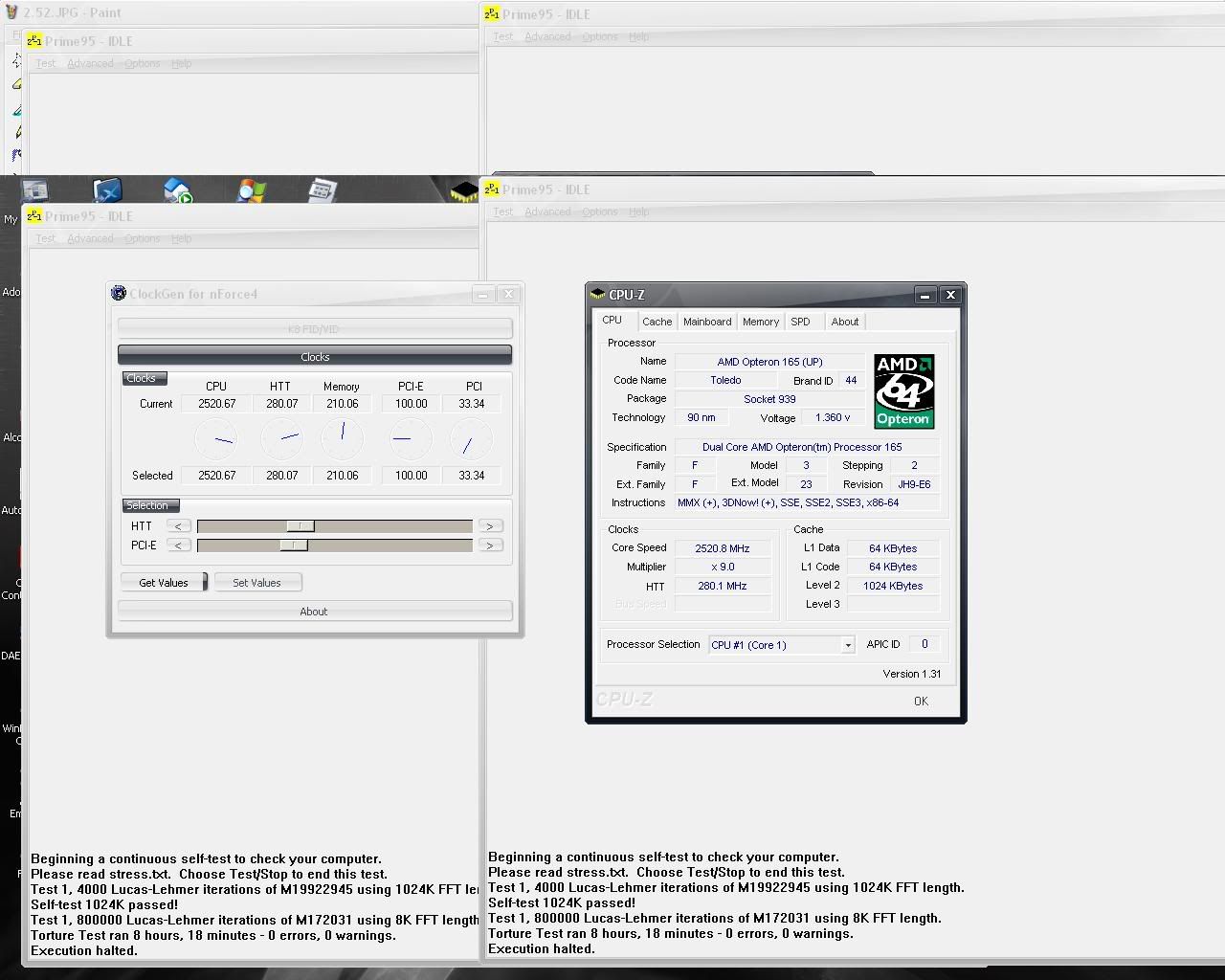Viewport: 1225px width, 980px height.
Task: Click the ClockGen title bar icon
Action: (x=119, y=293)
